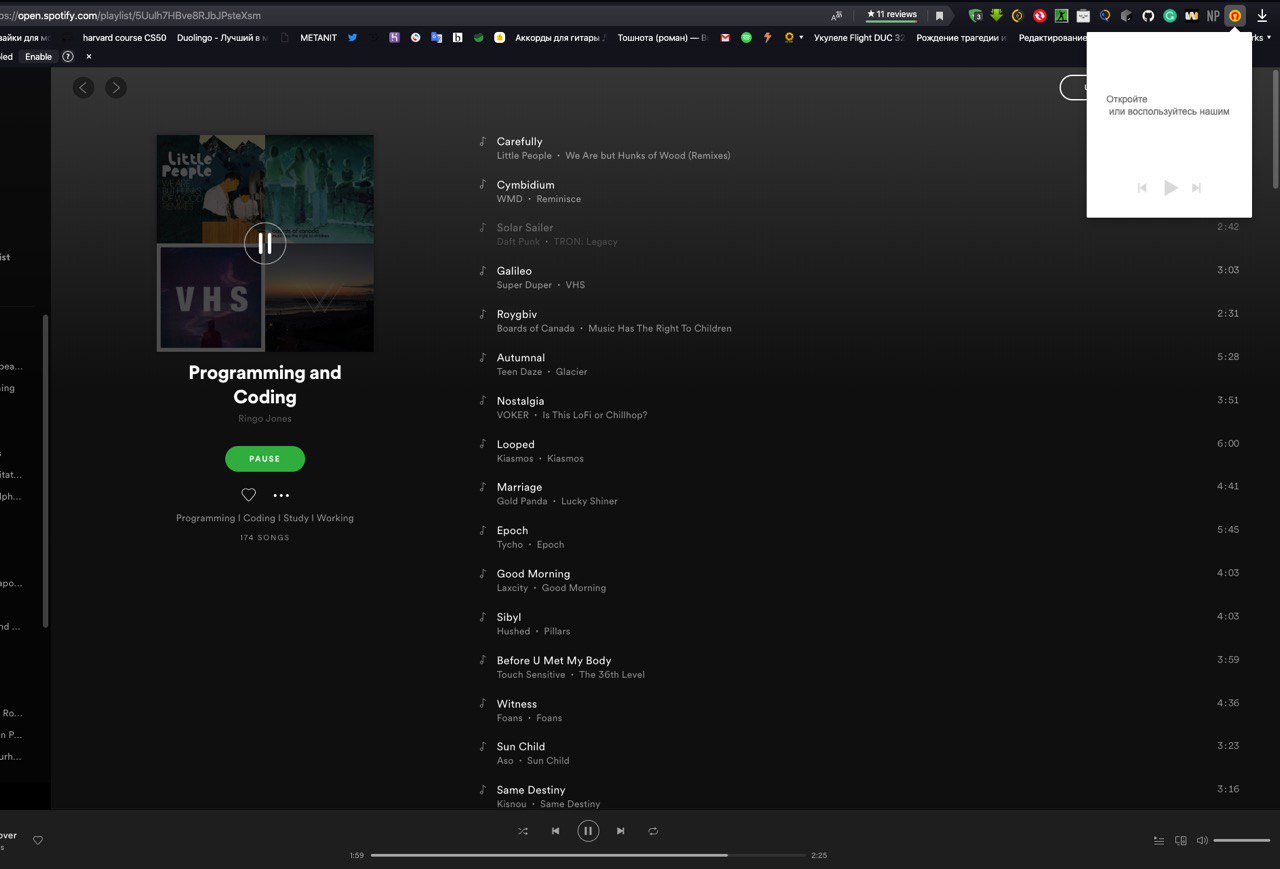Select the Sibyl track title
Viewport: 1280px width, 869px height.
[x=510, y=617]
